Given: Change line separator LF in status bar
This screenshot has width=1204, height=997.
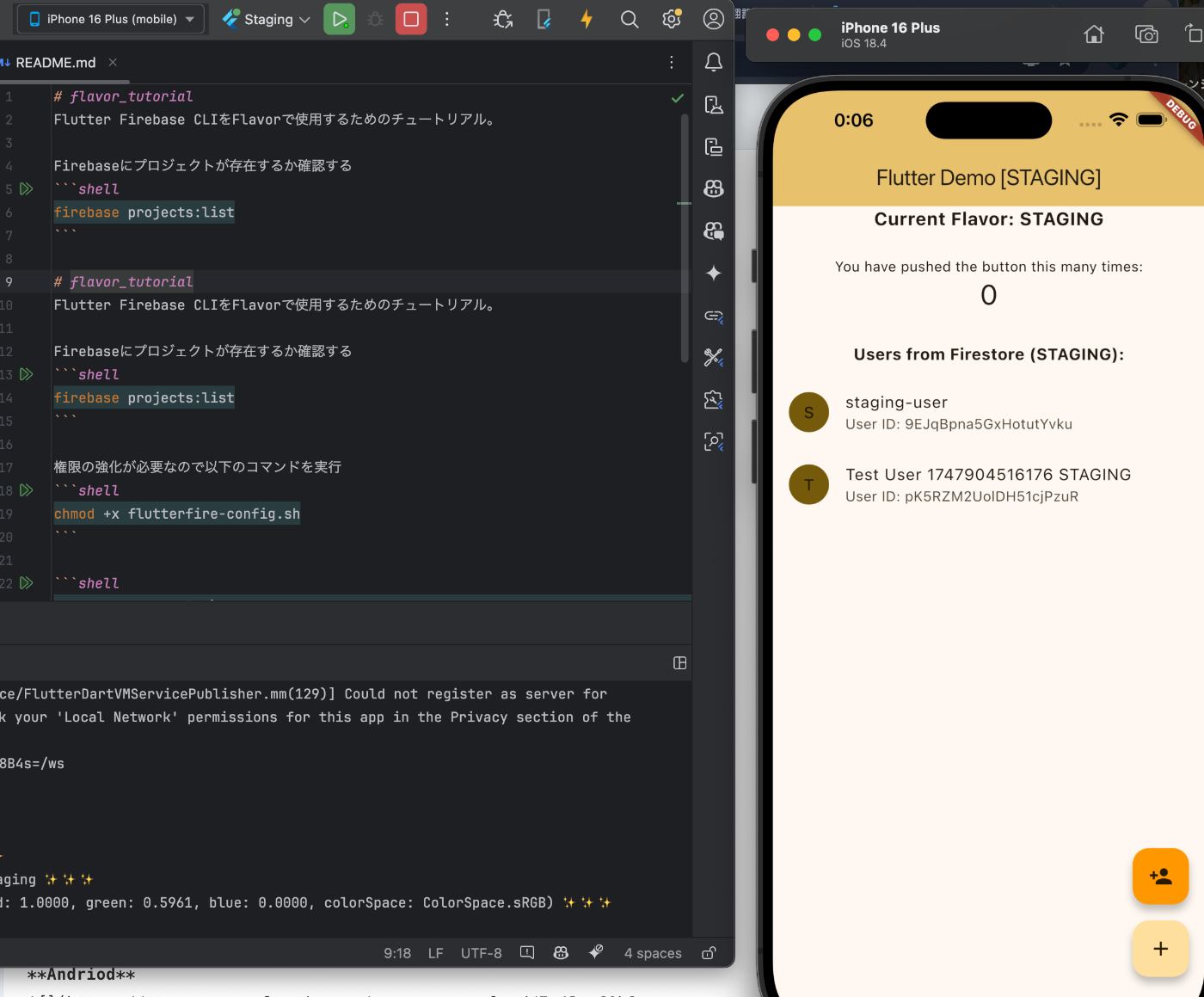Looking at the screenshot, I should coord(436,953).
